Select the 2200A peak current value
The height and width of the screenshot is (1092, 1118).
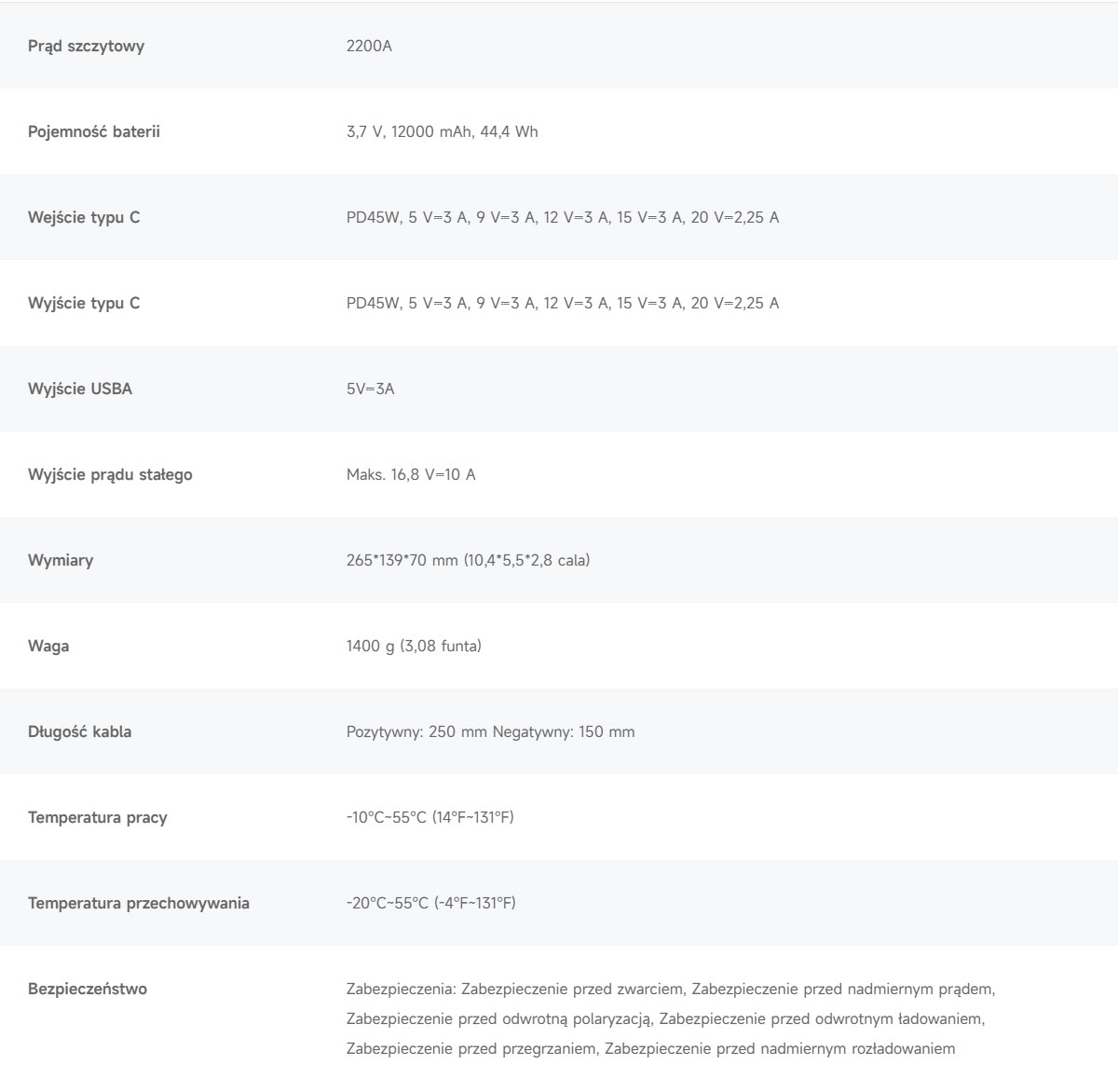click(x=369, y=46)
